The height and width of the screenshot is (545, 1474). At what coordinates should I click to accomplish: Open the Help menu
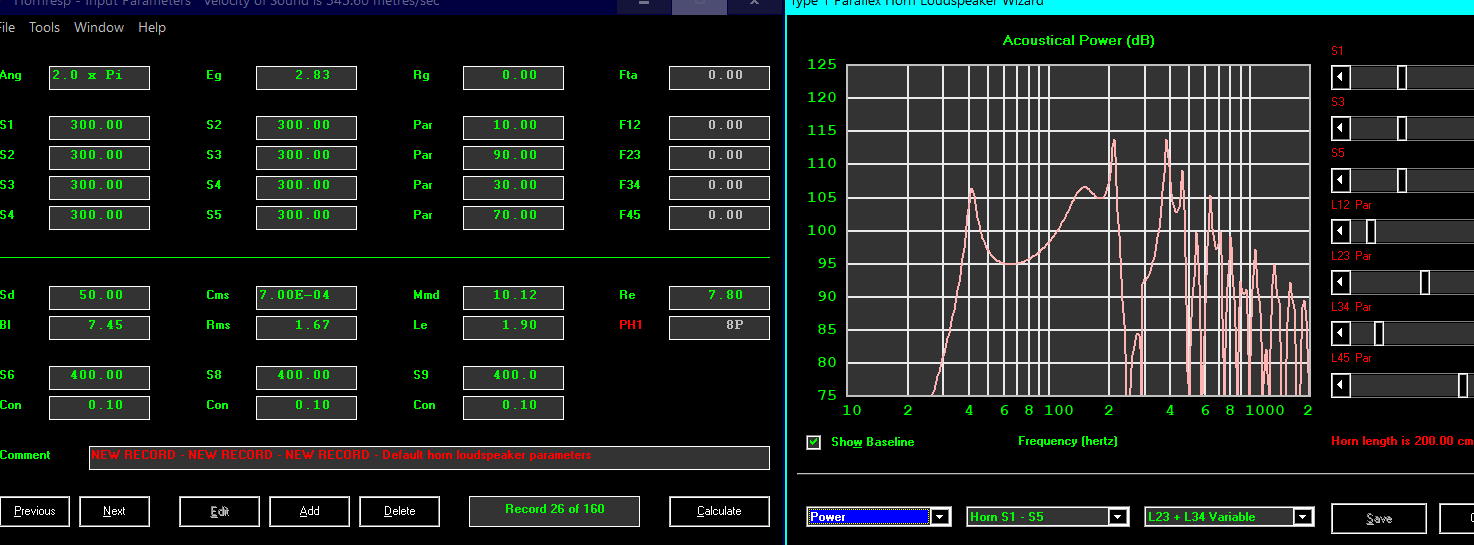[x=152, y=27]
